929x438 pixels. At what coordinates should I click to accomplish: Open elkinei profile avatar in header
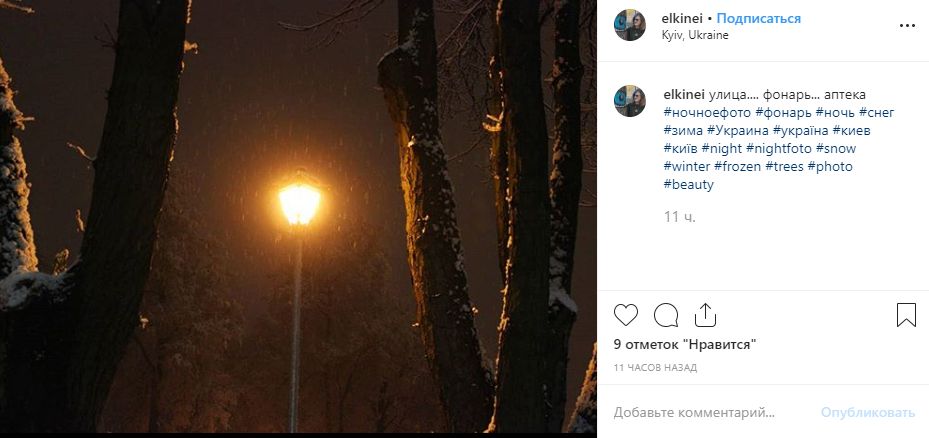tap(630, 26)
